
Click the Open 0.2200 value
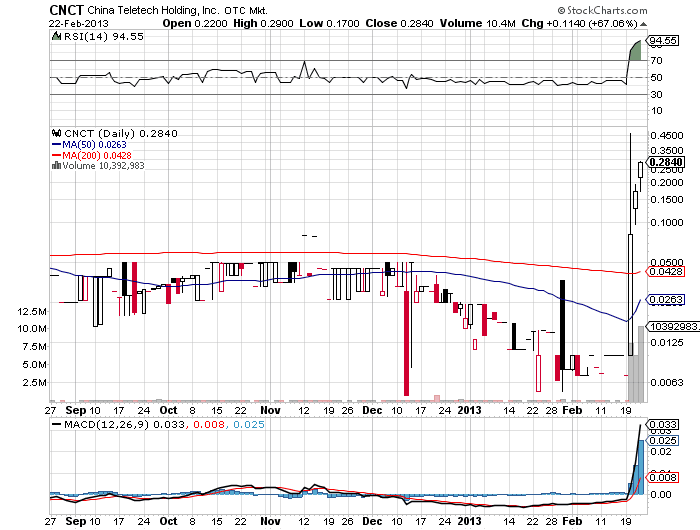click(x=195, y=23)
